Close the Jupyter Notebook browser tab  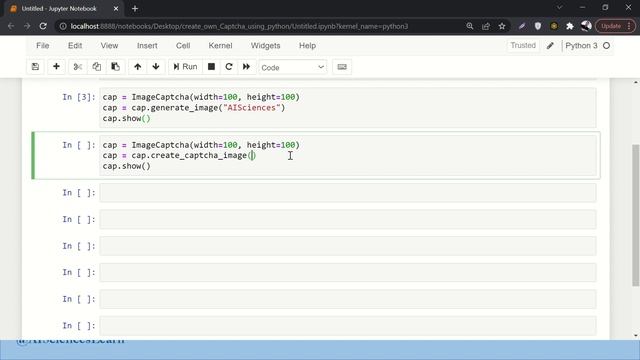pyautogui.click(x=116, y=9)
